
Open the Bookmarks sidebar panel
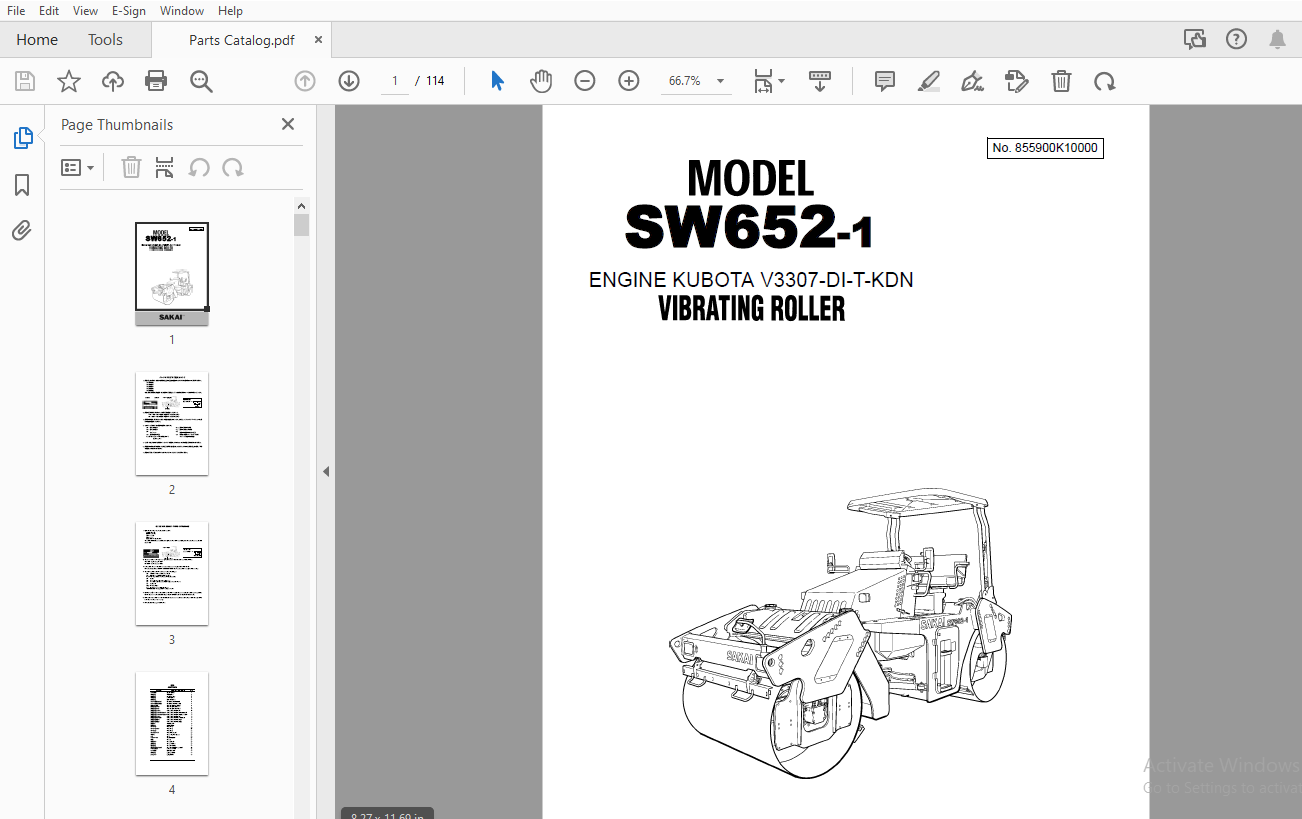point(22,185)
